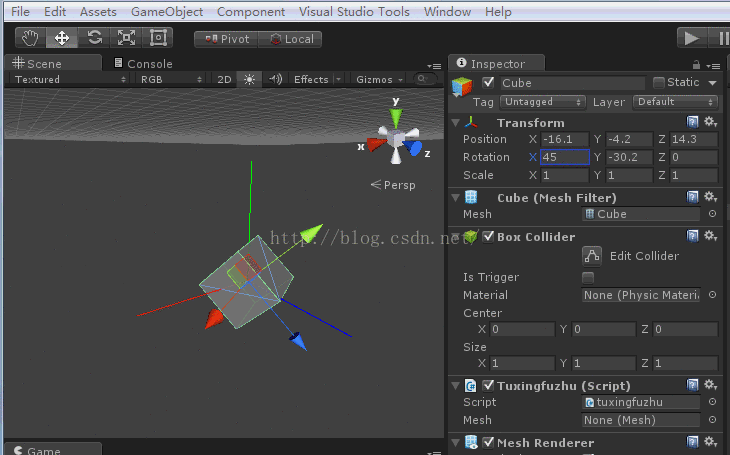Click the Z axis cone on orientation gizmo
Image resolution: width=730 pixels, height=455 pixels.
(x=413, y=149)
